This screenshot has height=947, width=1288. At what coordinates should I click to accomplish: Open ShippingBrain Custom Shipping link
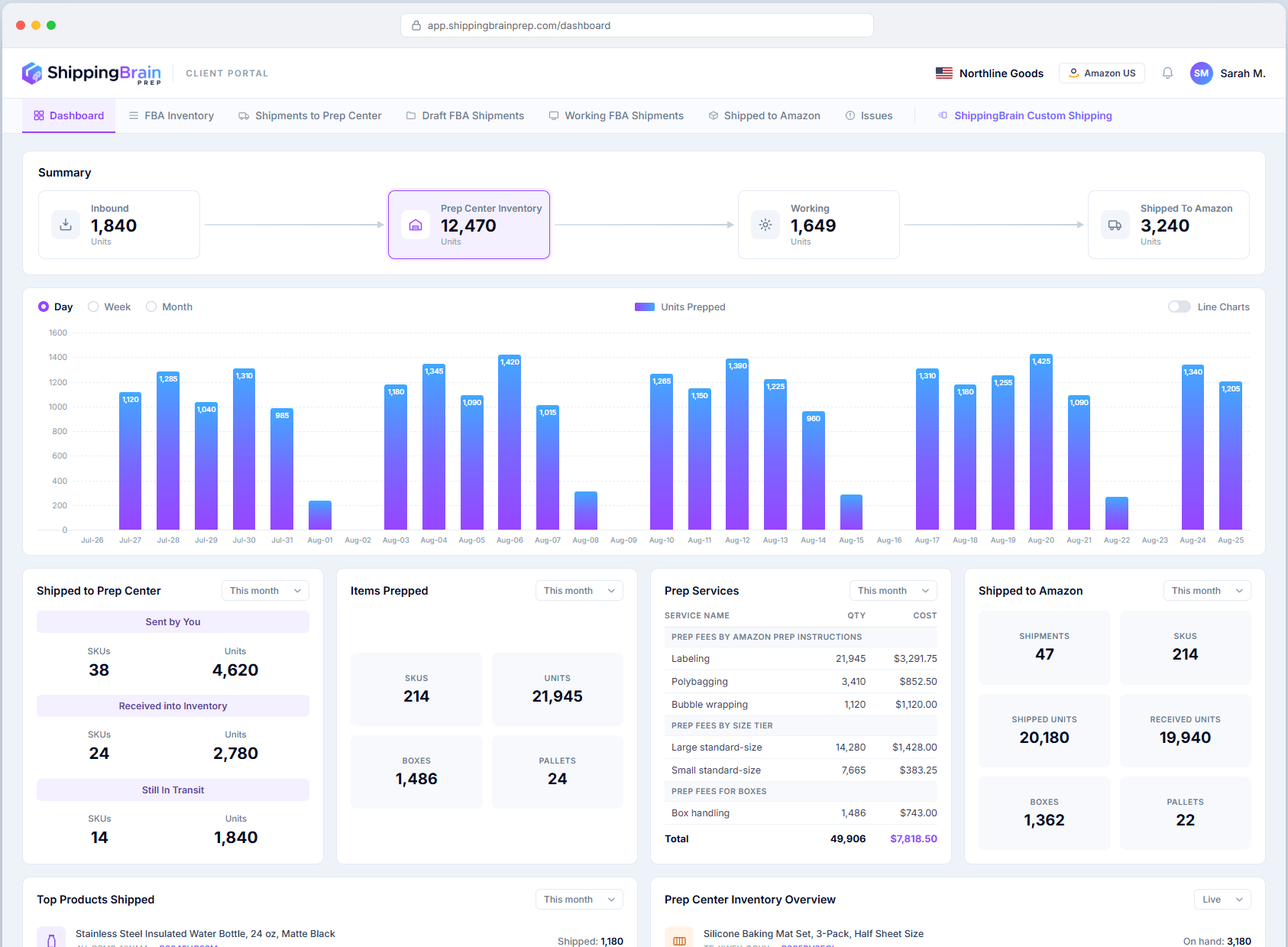point(1025,115)
